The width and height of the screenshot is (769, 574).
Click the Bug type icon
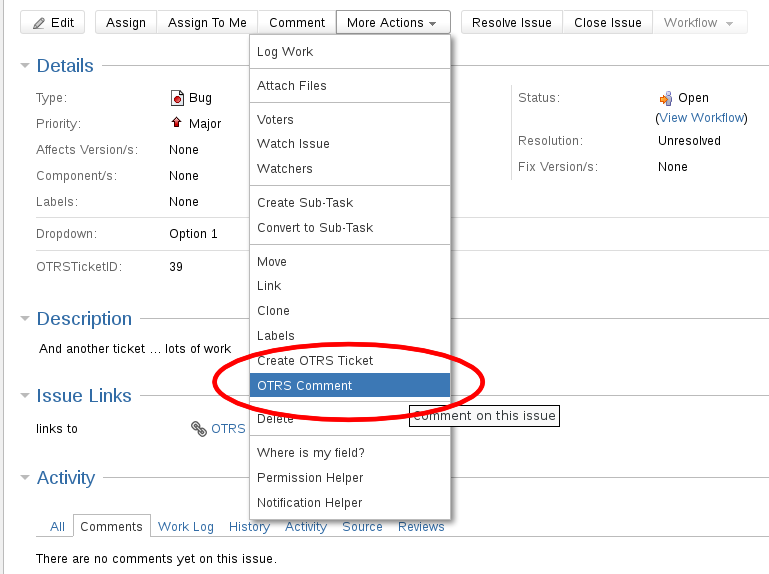(x=177, y=98)
